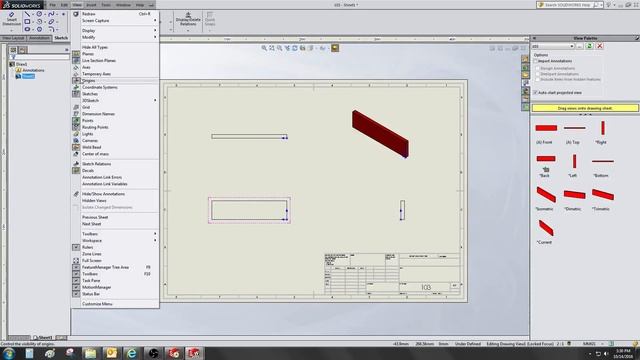Click the refresh button in View Palette
640x360 pixels.
tap(589, 46)
